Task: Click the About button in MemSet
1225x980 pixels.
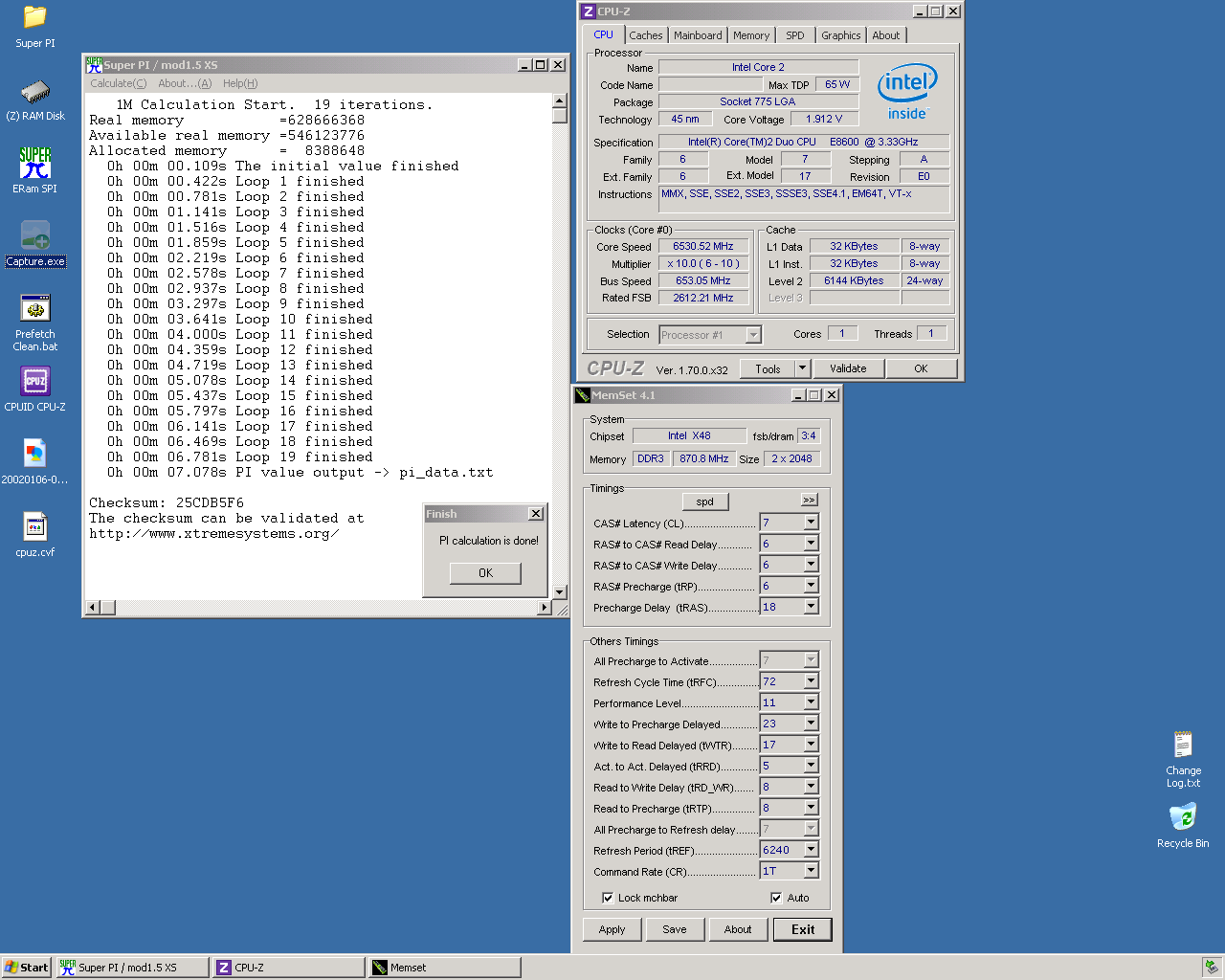Action: point(738,929)
